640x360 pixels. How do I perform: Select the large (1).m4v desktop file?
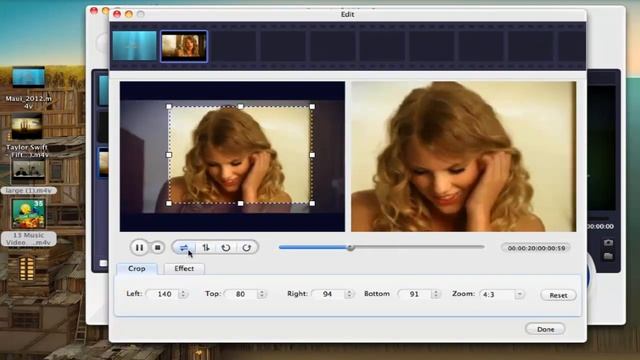point(28,178)
